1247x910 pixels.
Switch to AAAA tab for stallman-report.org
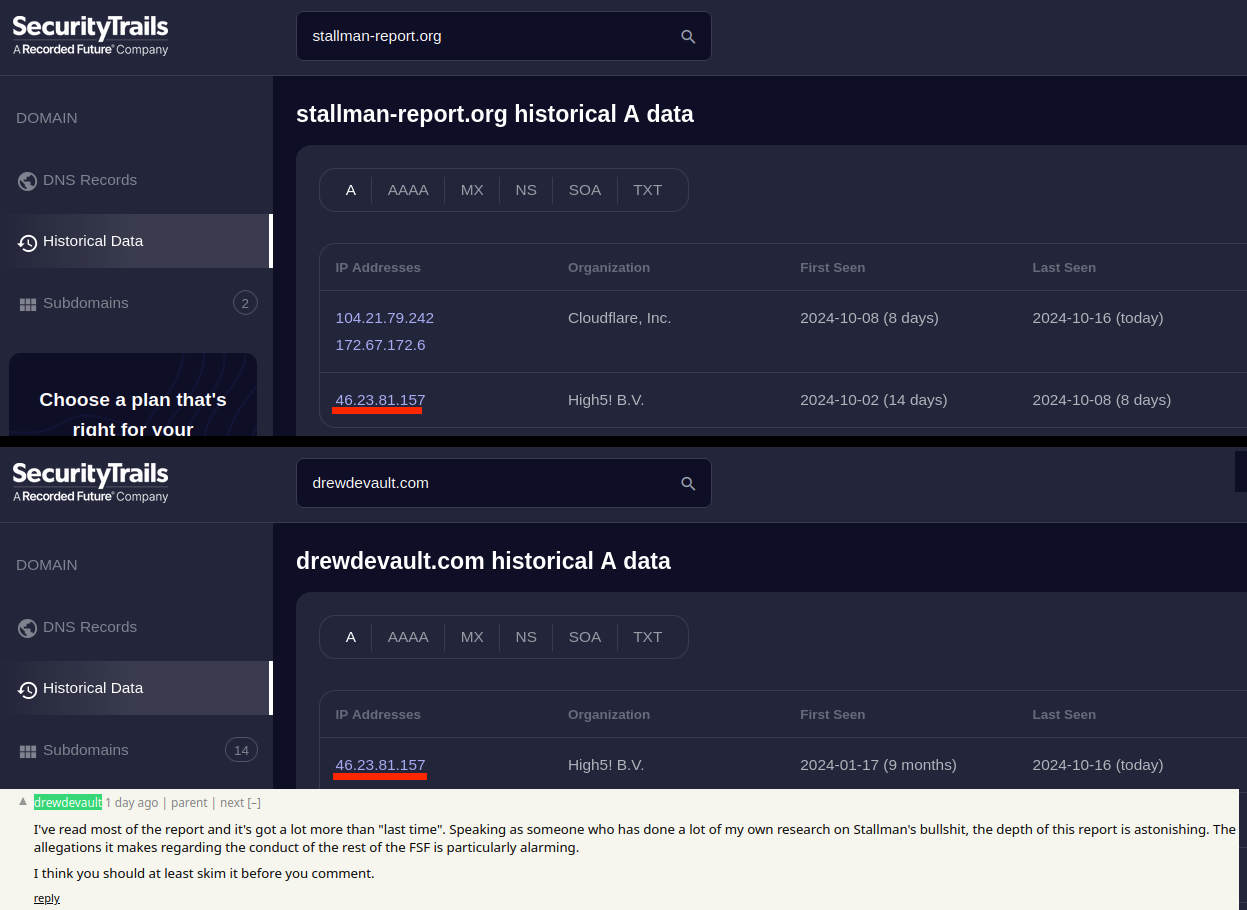click(x=408, y=190)
